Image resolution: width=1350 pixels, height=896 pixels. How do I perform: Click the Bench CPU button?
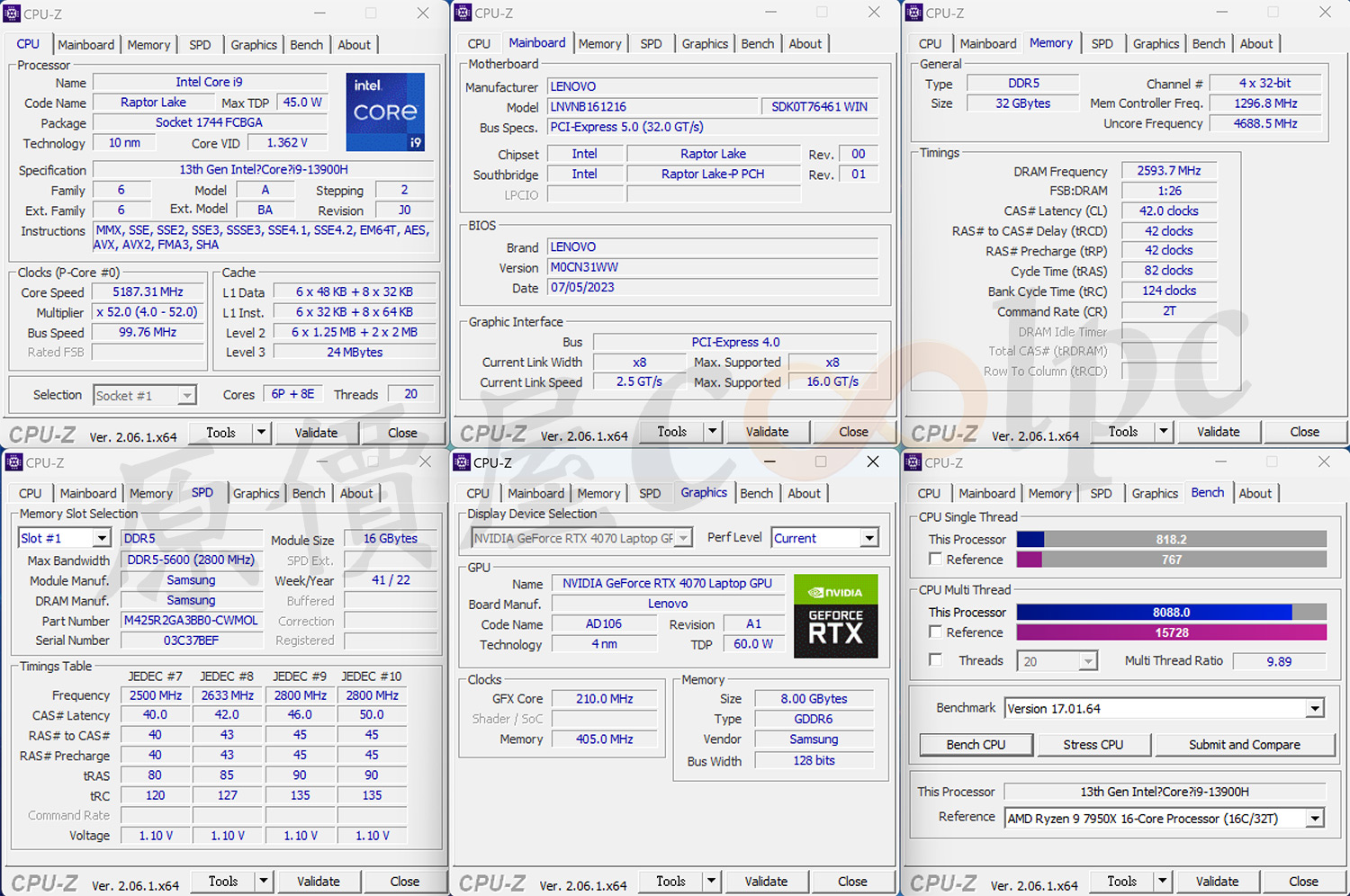tap(976, 745)
